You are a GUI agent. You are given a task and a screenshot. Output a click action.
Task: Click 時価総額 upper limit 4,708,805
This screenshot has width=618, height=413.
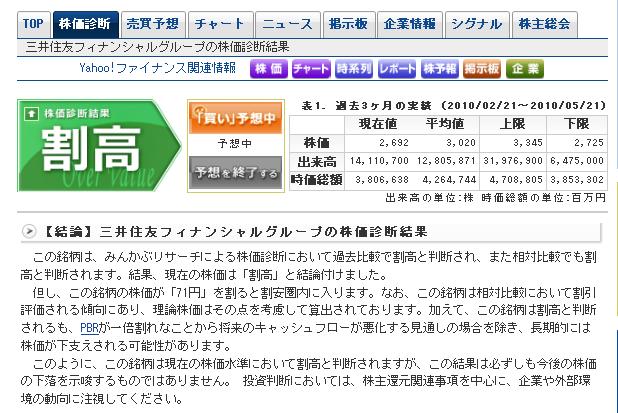click(516, 180)
